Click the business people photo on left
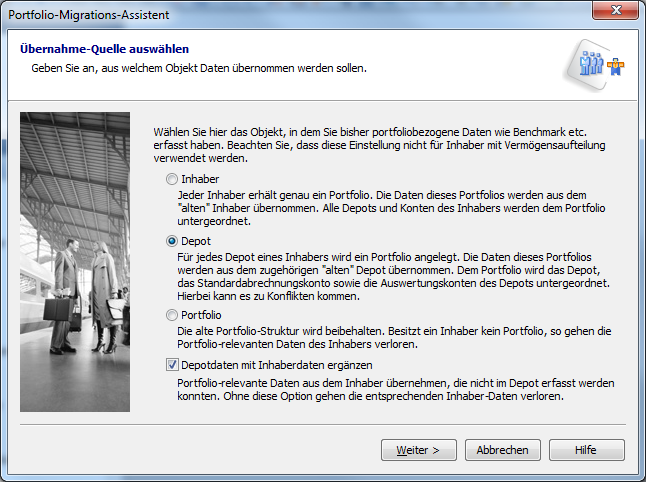This screenshot has width=646, height=482. coord(75,262)
